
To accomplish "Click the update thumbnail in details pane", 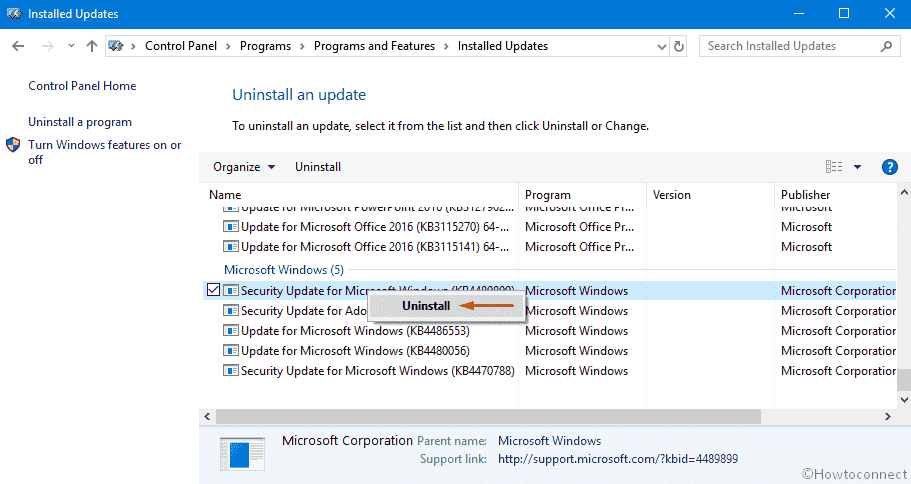I will point(242,454).
